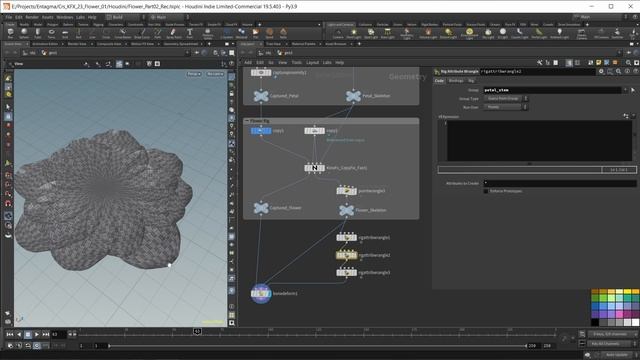This screenshot has height=360, width=640.
Task: Open network editor Layout menu
Action: [312, 63]
